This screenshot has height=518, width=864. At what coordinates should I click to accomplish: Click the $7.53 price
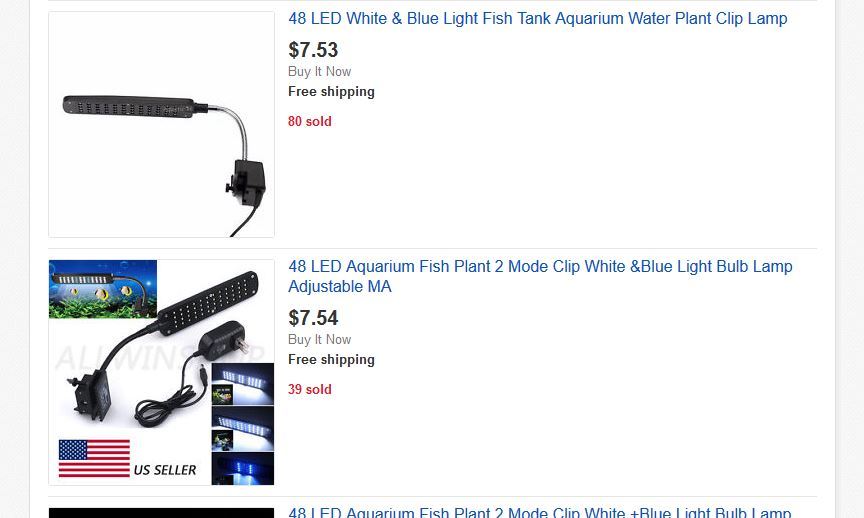(313, 50)
